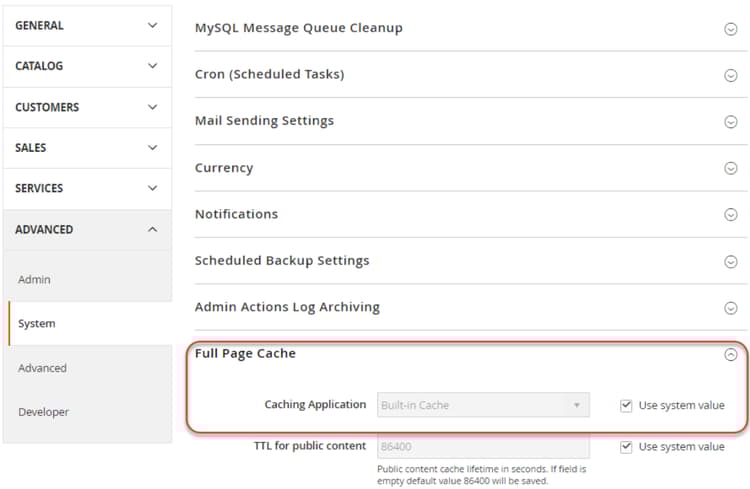Expand Cron (Scheduled Tasks) circle arrow icon
The width and height of the screenshot is (750, 489).
tap(730, 76)
